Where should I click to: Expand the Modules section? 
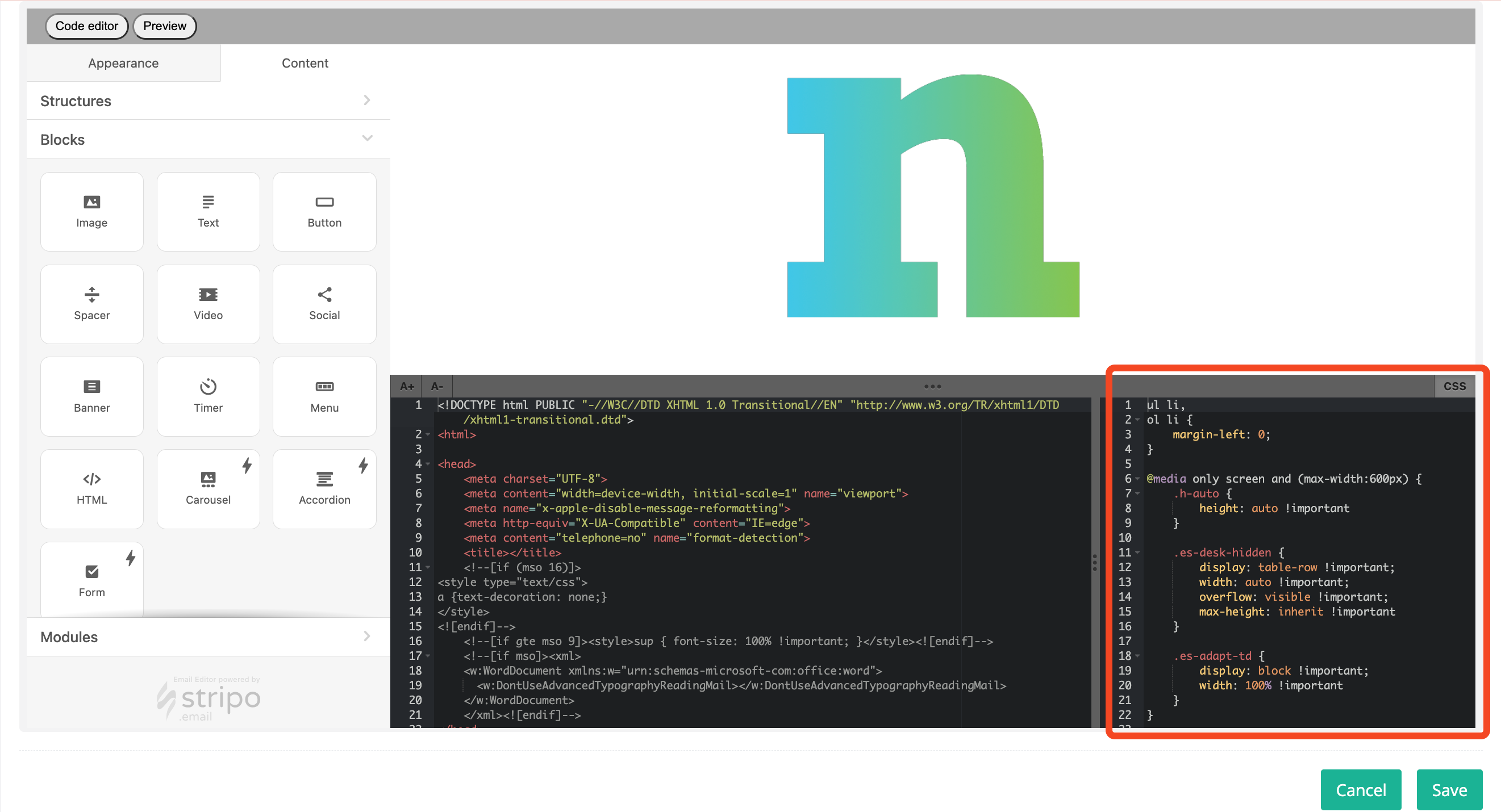pos(207,637)
